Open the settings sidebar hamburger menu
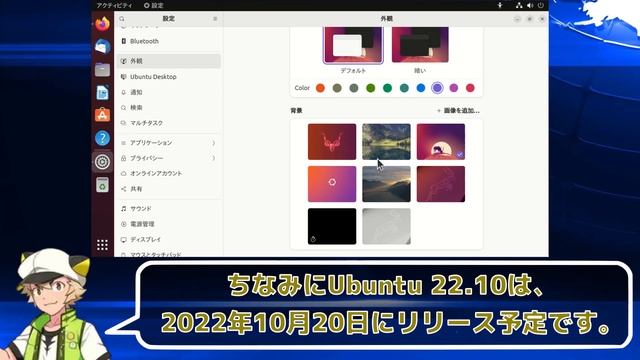640x360 pixels. click(x=215, y=19)
